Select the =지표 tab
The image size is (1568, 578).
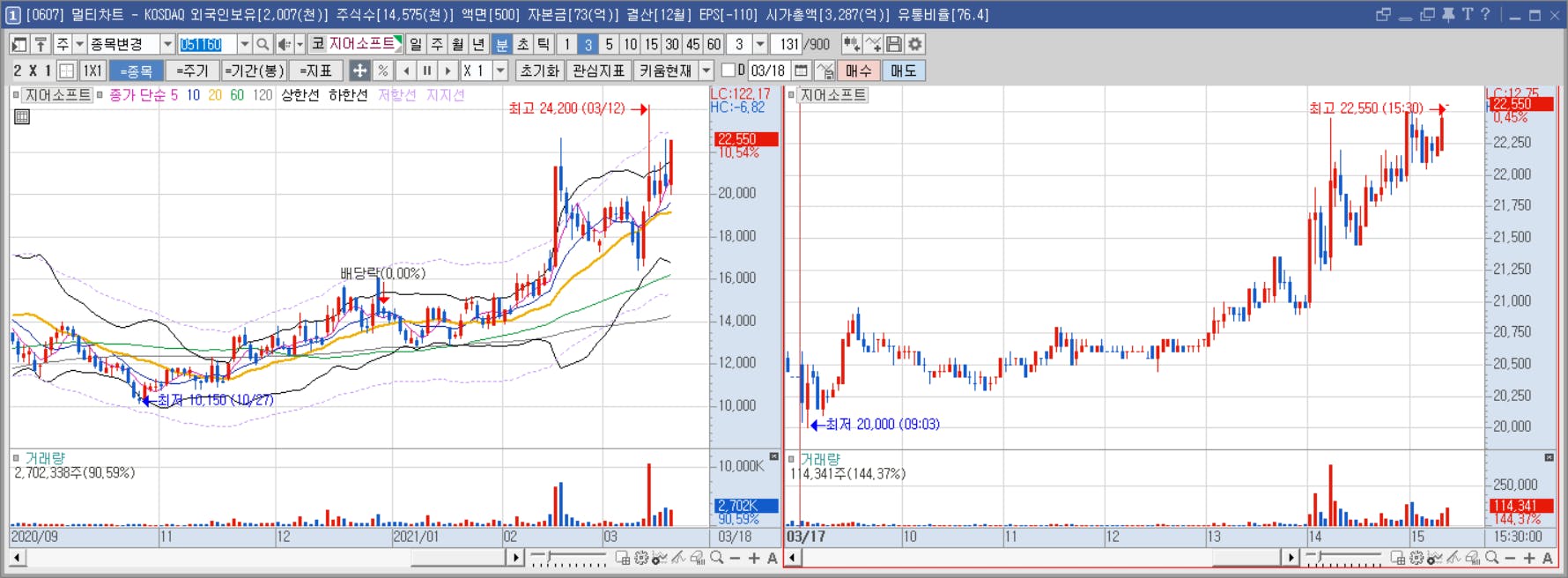coord(315,70)
